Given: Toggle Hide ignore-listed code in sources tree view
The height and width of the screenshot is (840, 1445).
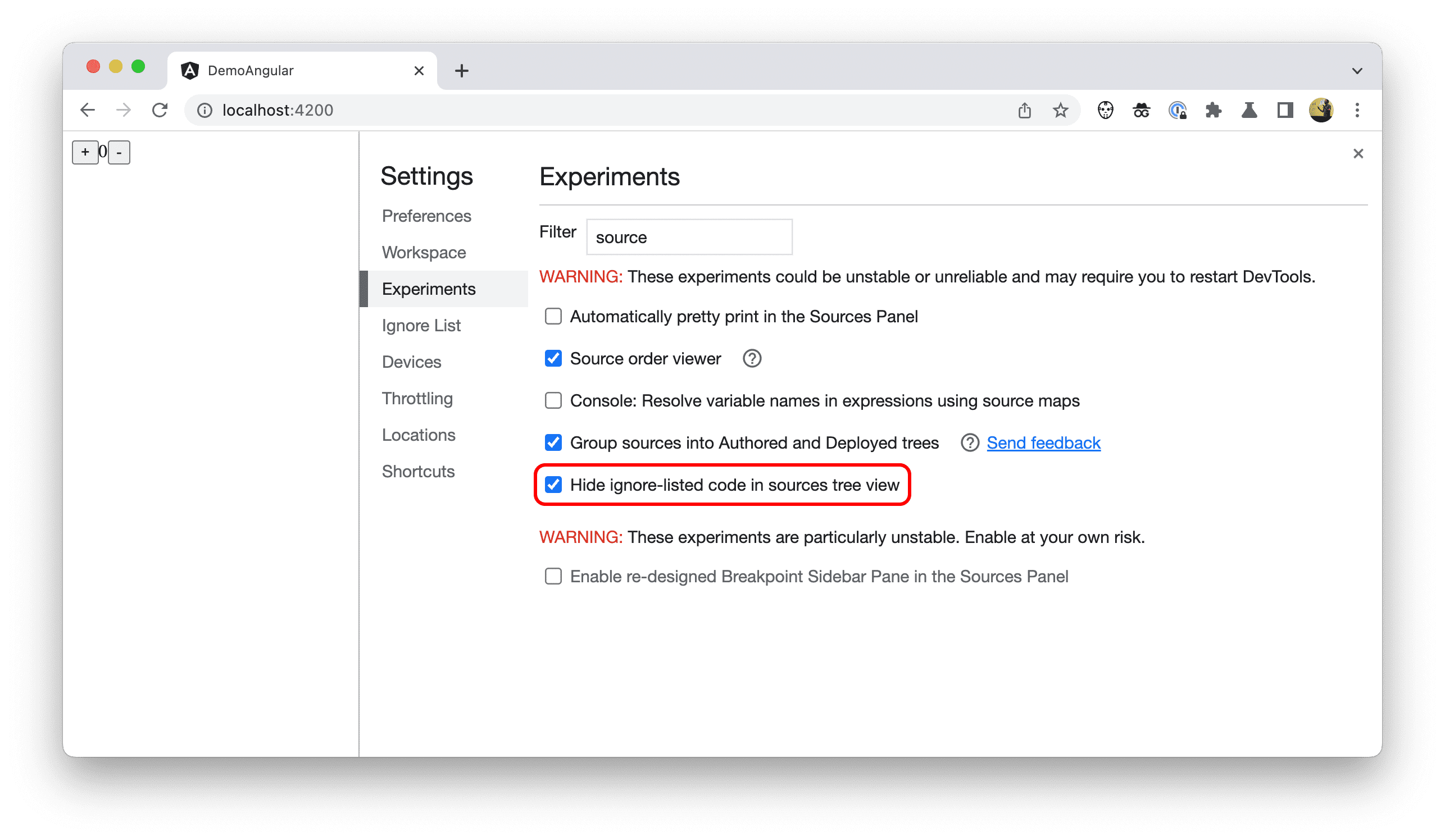Looking at the screenshot, I should pos(554,485).
